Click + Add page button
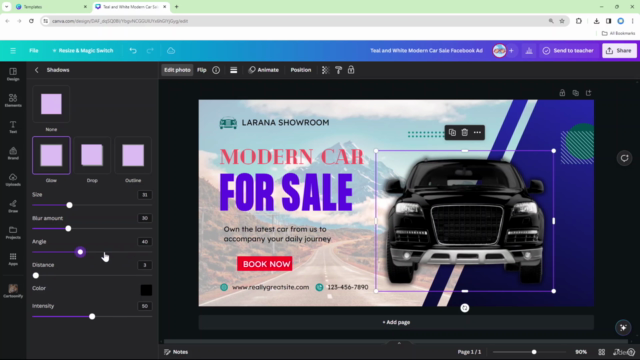The image size is (640, 360). tap(396, 322)
